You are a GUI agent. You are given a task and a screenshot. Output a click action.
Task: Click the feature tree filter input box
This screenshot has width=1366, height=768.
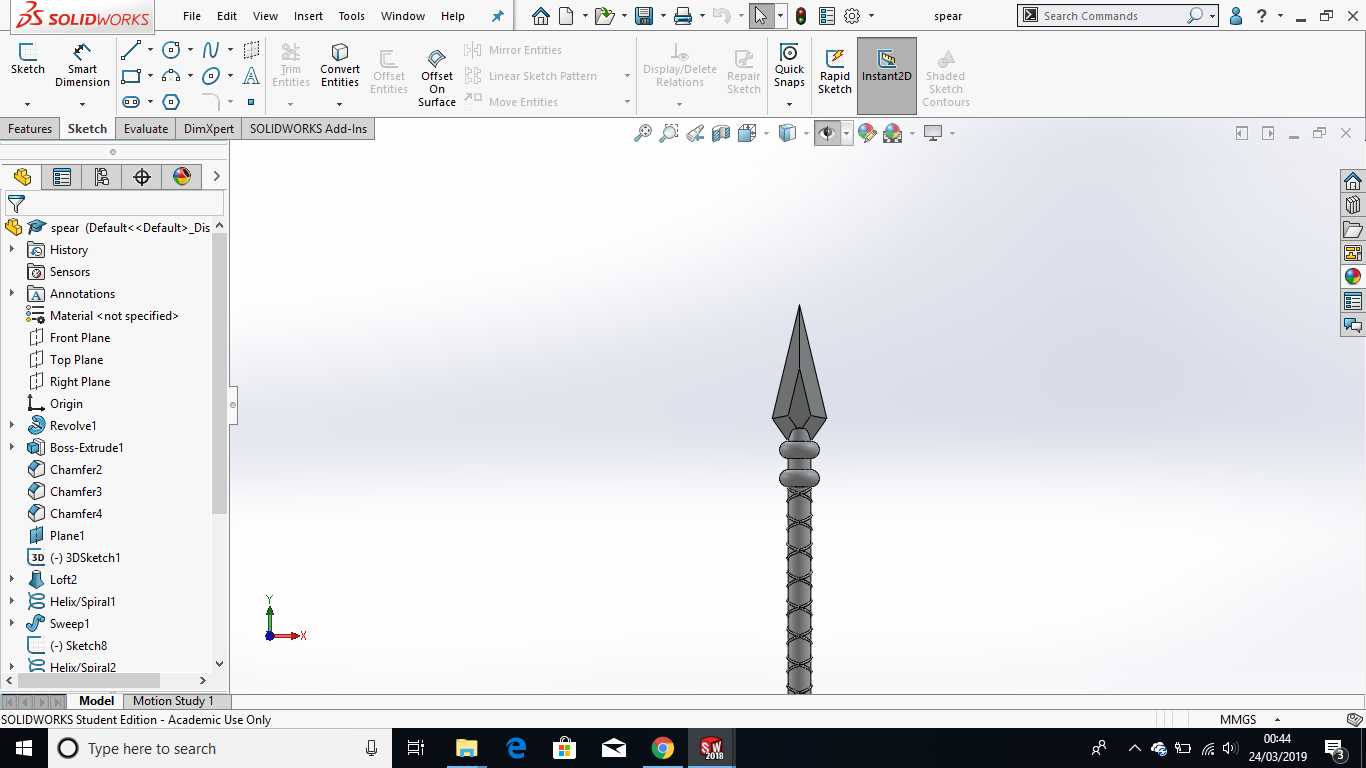pos(125,203)
